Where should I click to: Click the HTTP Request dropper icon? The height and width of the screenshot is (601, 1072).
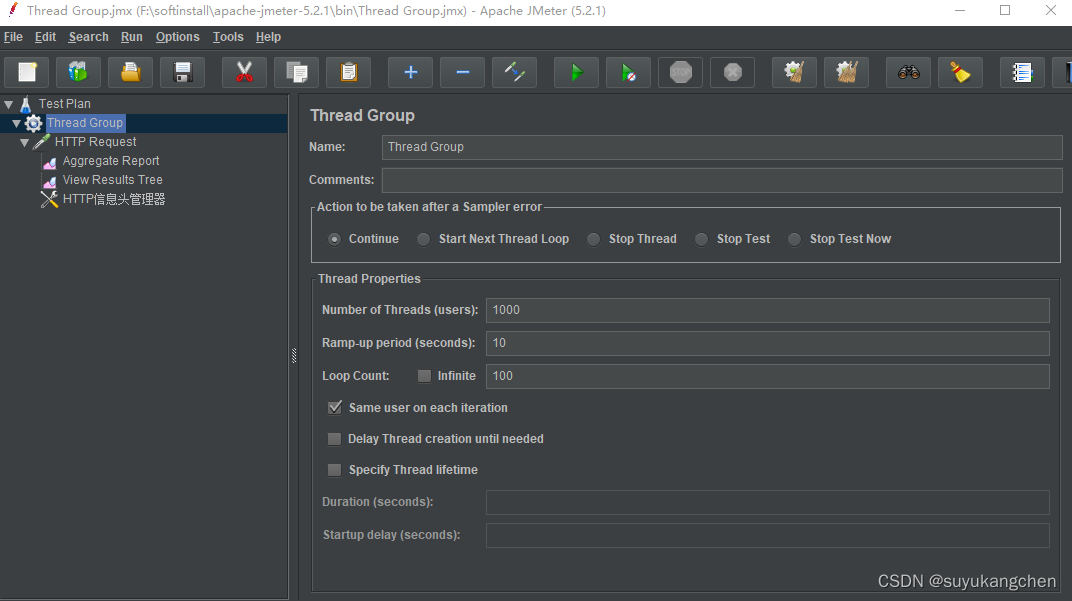click(x=42, y=142)
